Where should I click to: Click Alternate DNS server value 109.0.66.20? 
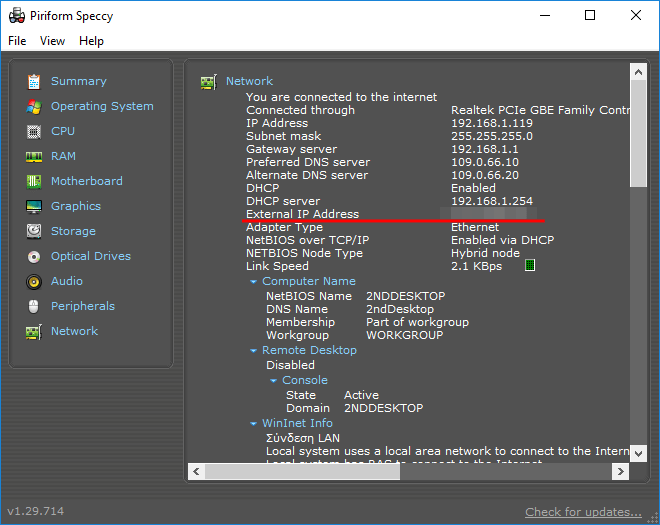[485, 175]
